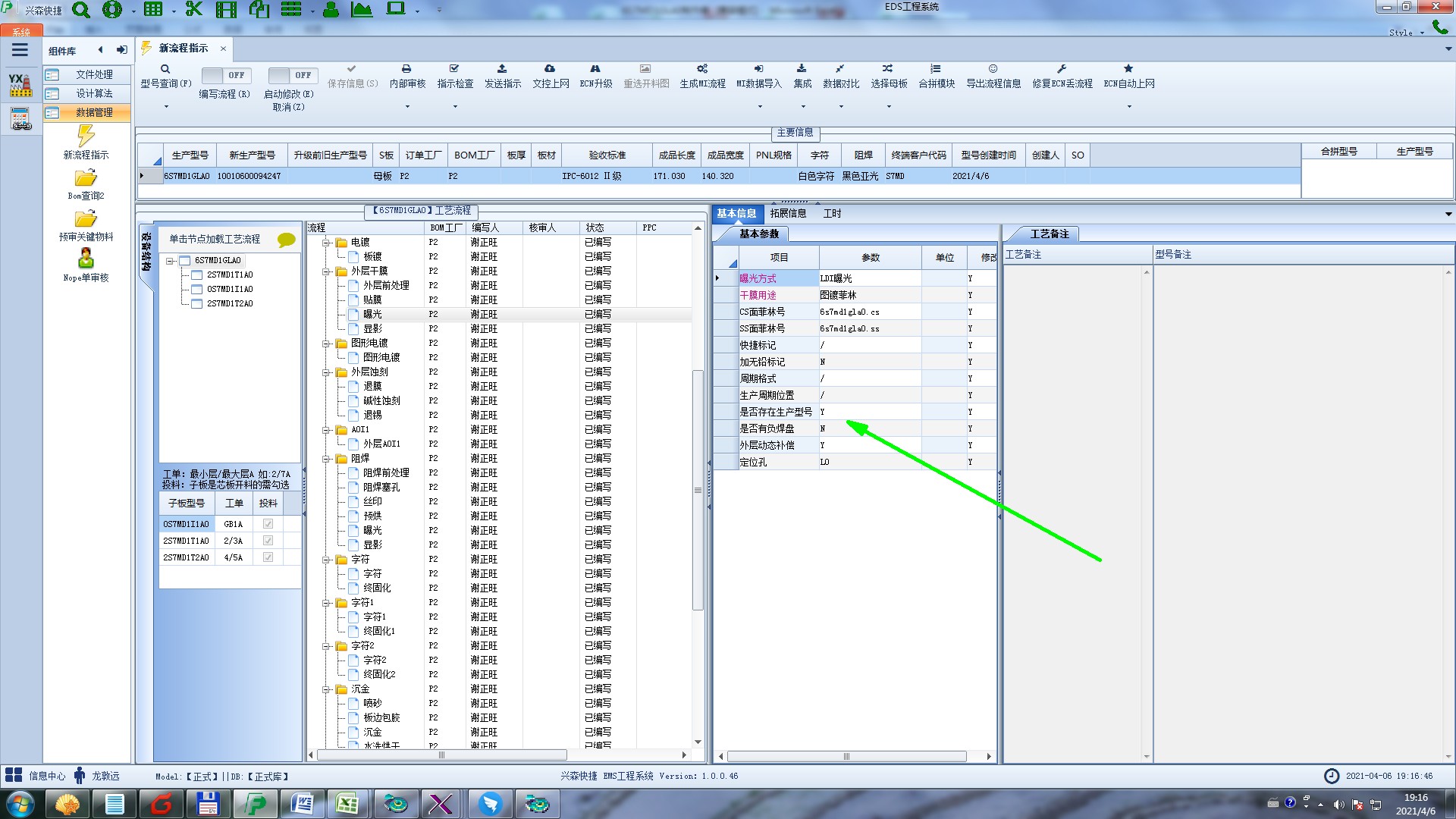Screen dimensions: 1456x819
Task: Click 文控上网 cloud toolbar button
Action: point(551,77)
